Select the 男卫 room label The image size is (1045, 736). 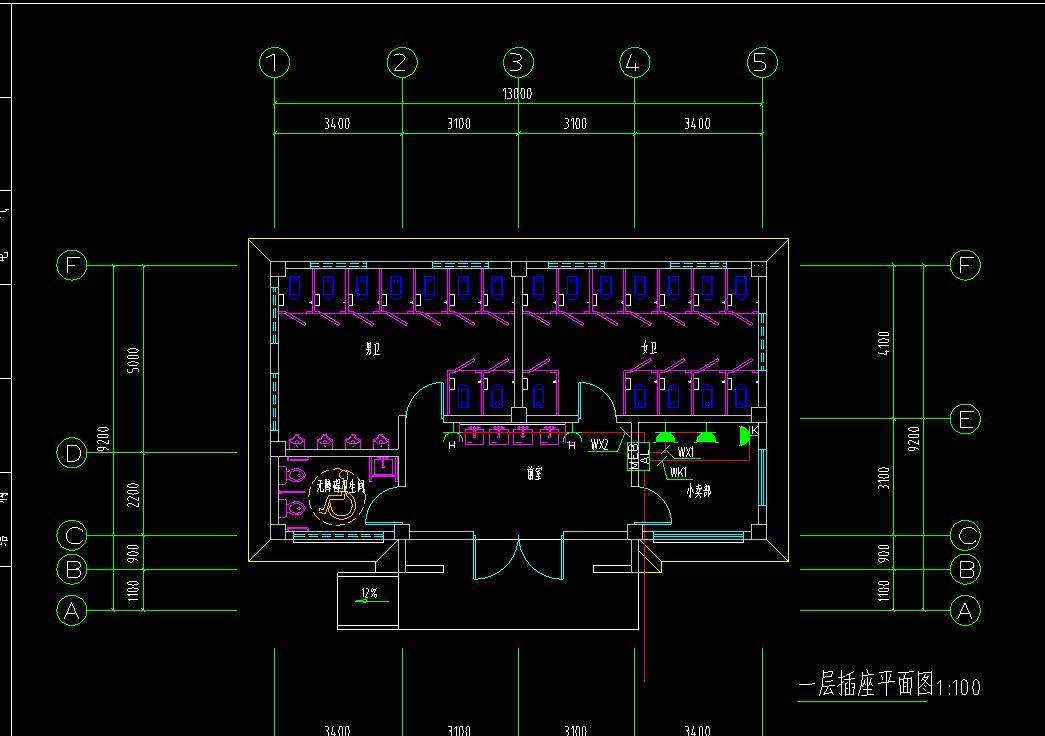pyautogui.click(x=373, y=349)
